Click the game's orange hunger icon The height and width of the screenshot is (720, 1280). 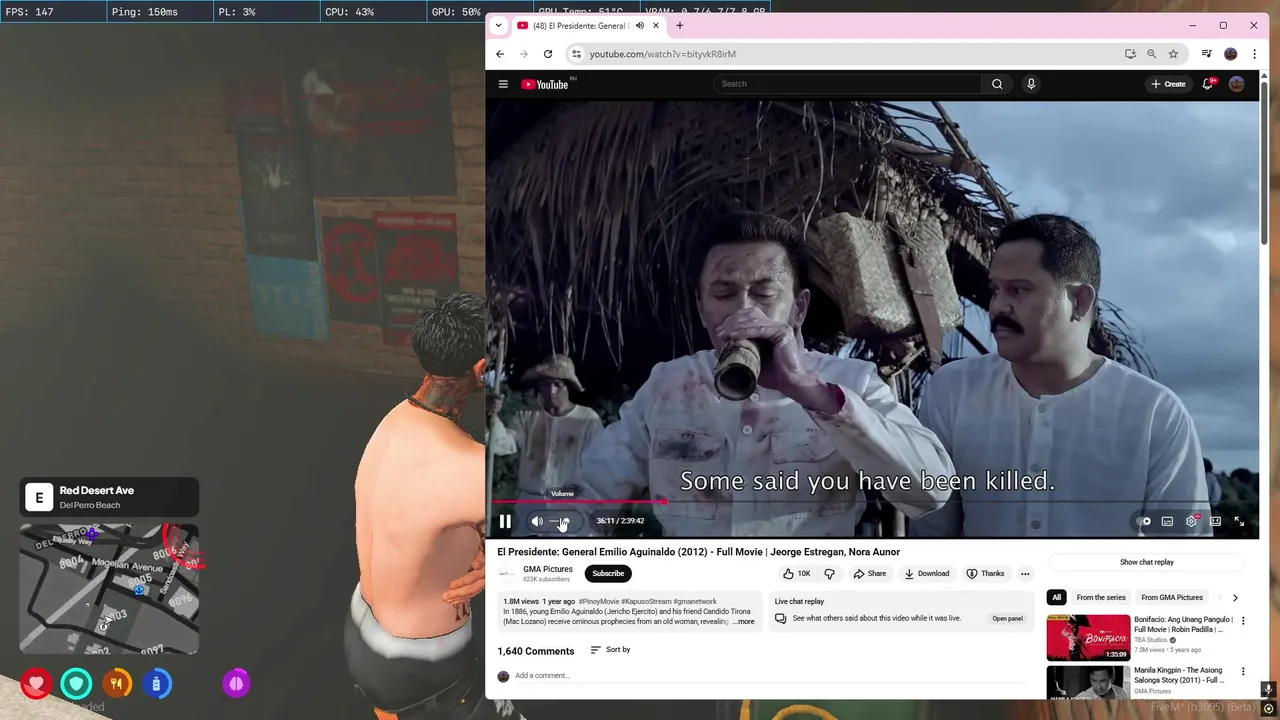click(x=116, y=684)
